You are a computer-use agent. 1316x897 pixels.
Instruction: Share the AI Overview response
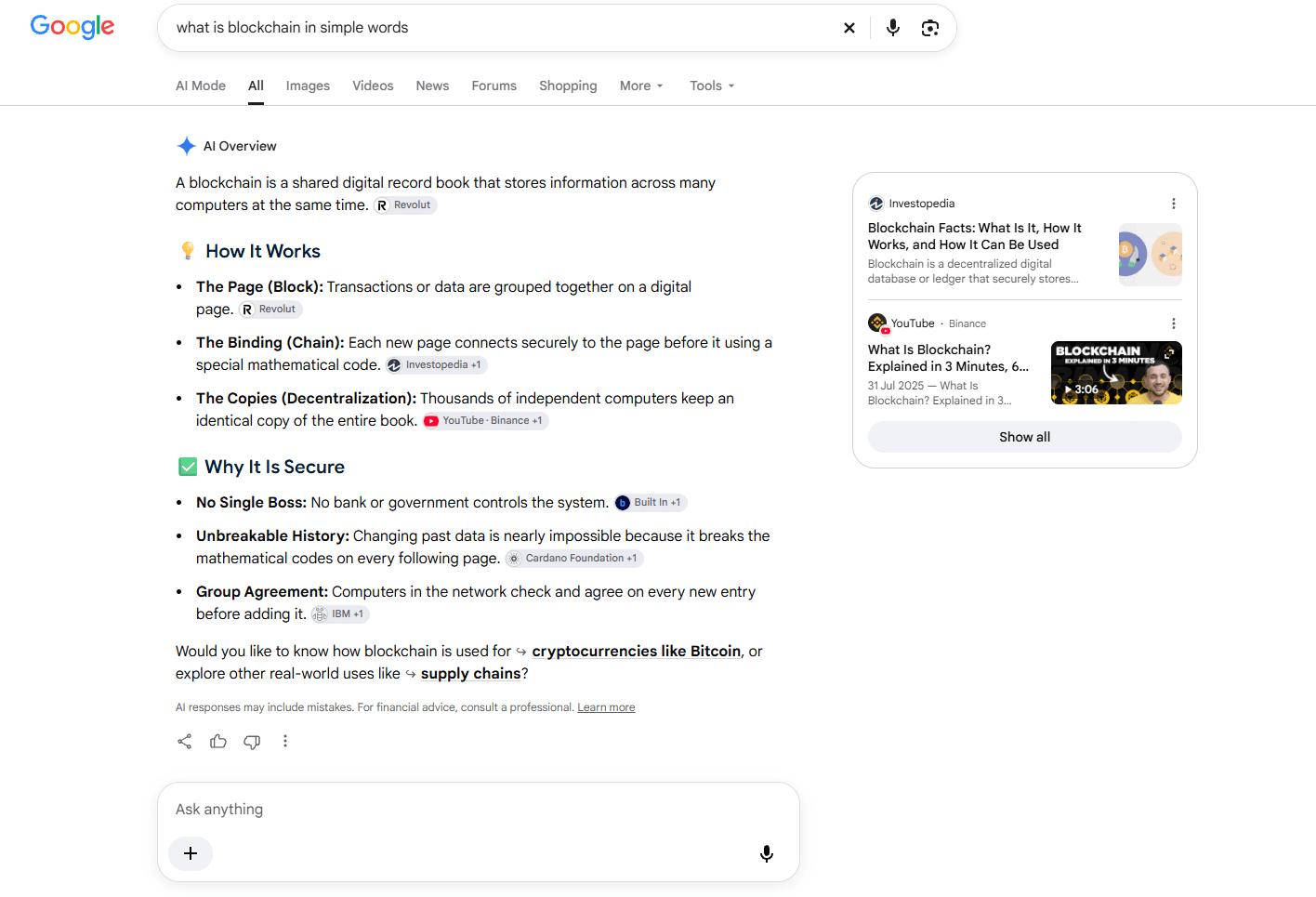(x=185, y=741)
